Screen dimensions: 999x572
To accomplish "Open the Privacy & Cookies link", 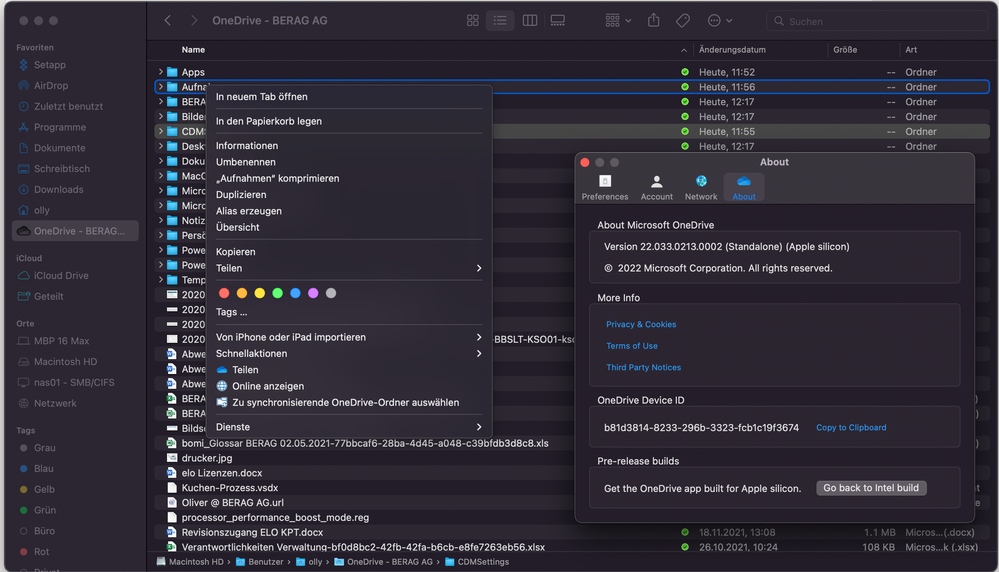I will 641,324.
